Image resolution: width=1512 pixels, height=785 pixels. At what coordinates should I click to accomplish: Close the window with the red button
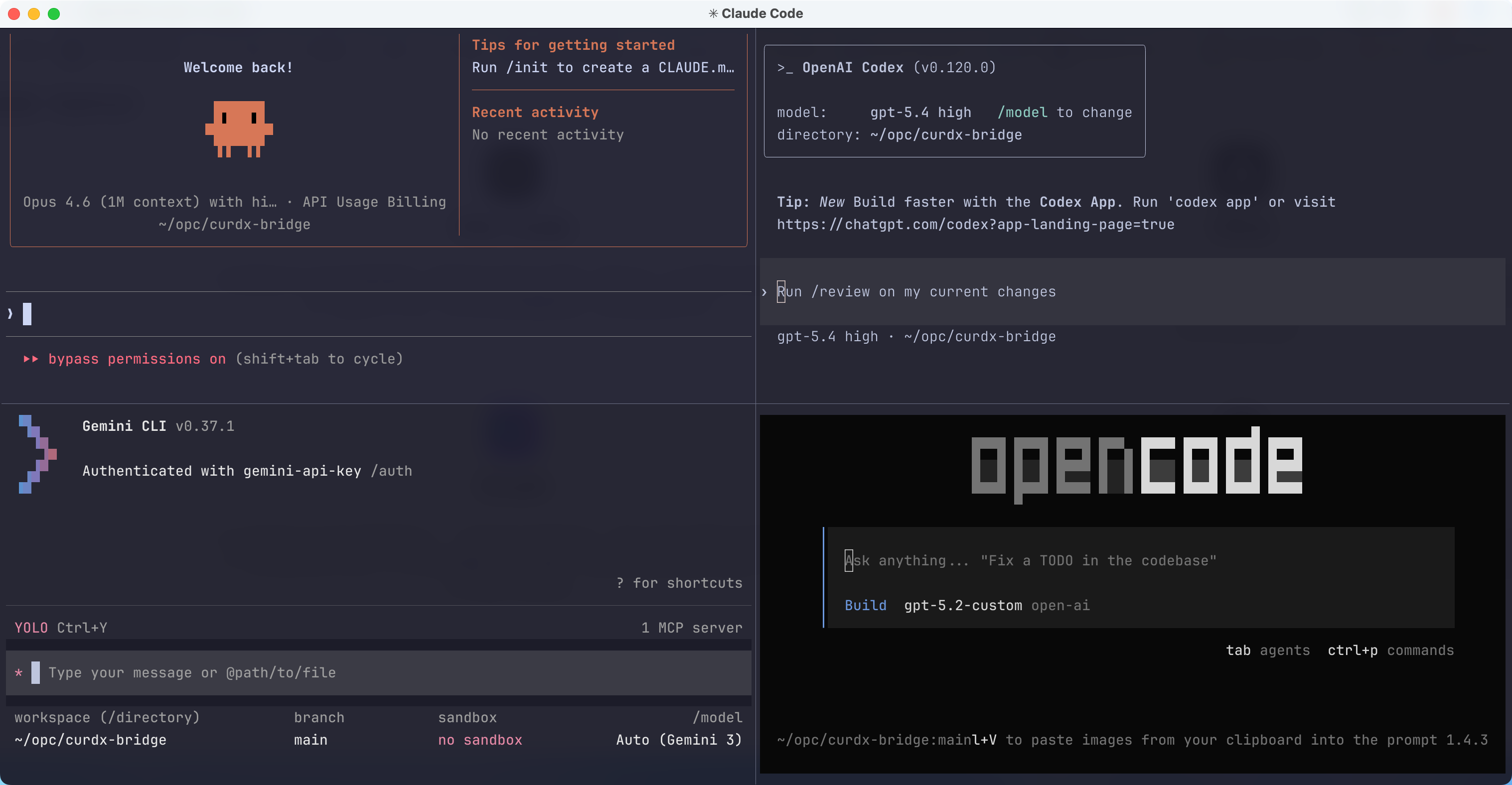(14, 13)
